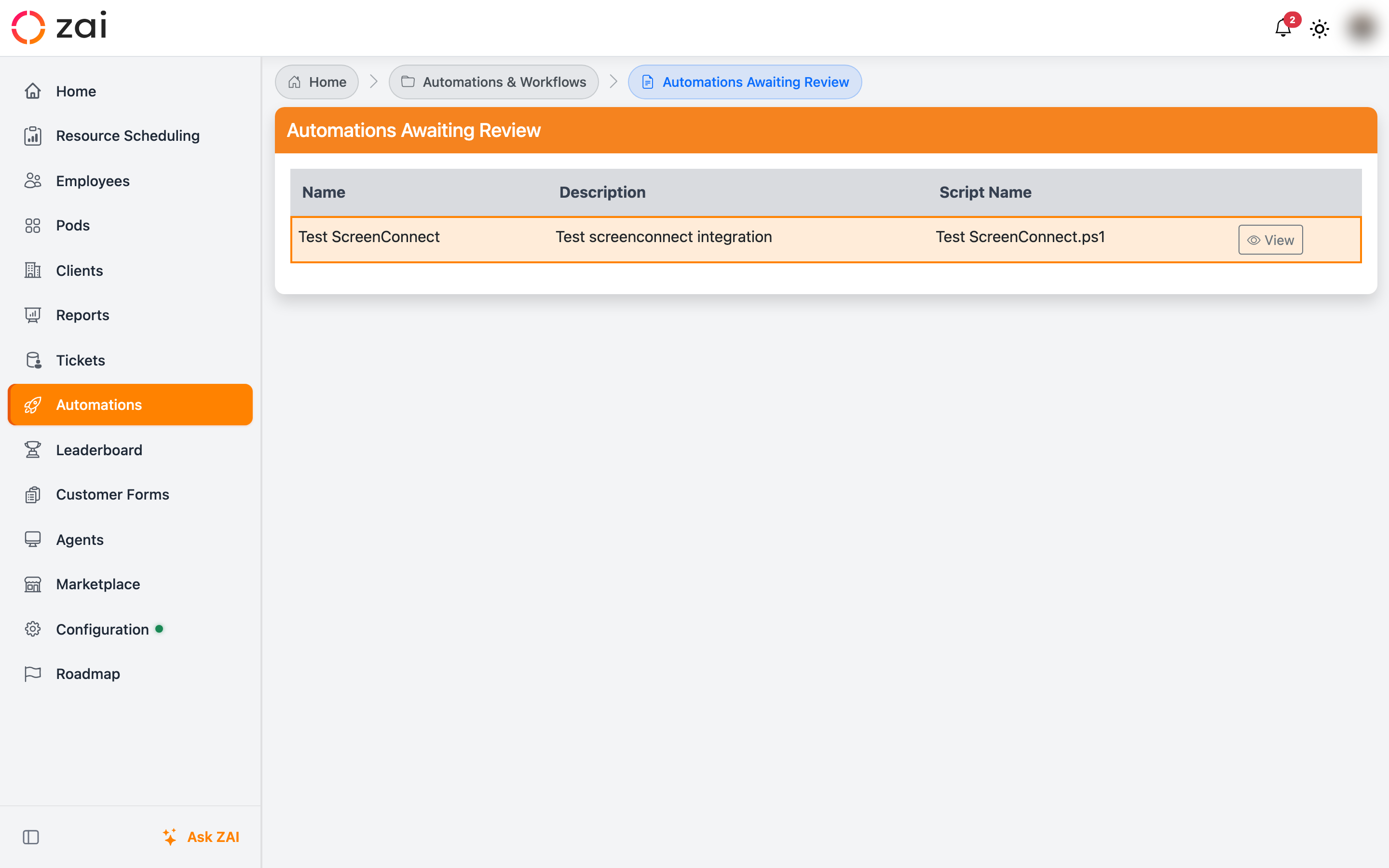Click the 'Test ScreenConnect.ps1' script cell
The image size is (1389, 868).
1020,236
